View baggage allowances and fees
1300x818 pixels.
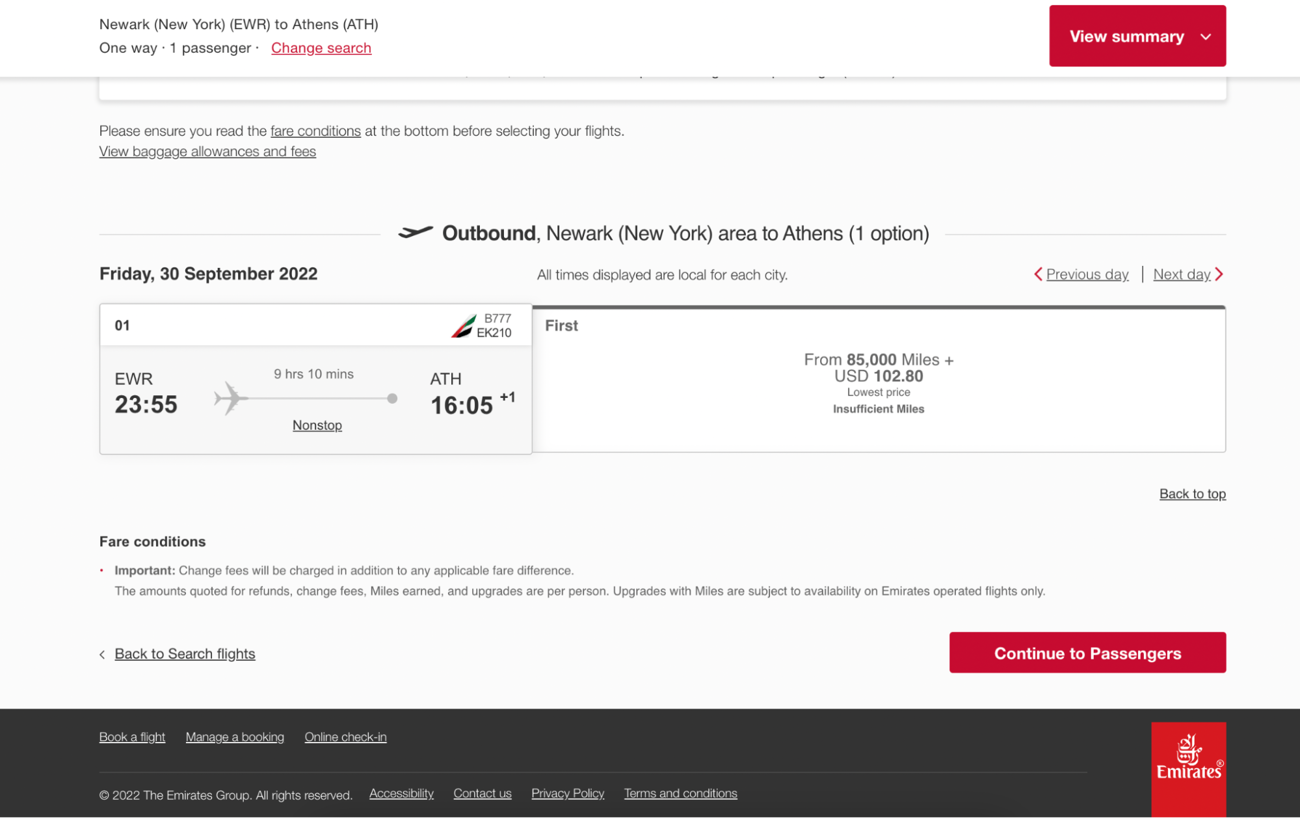207,152
